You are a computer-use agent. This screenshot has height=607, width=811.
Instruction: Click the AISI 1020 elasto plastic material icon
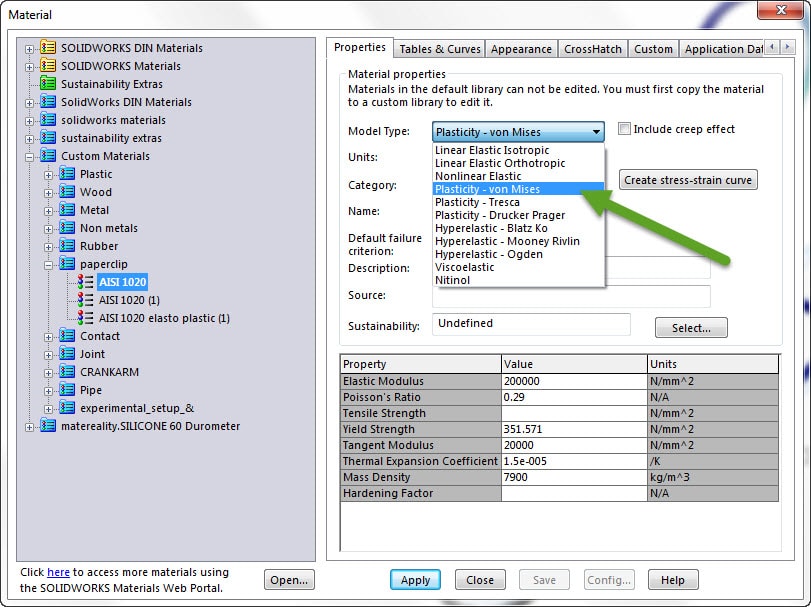(x=86, y=318)
